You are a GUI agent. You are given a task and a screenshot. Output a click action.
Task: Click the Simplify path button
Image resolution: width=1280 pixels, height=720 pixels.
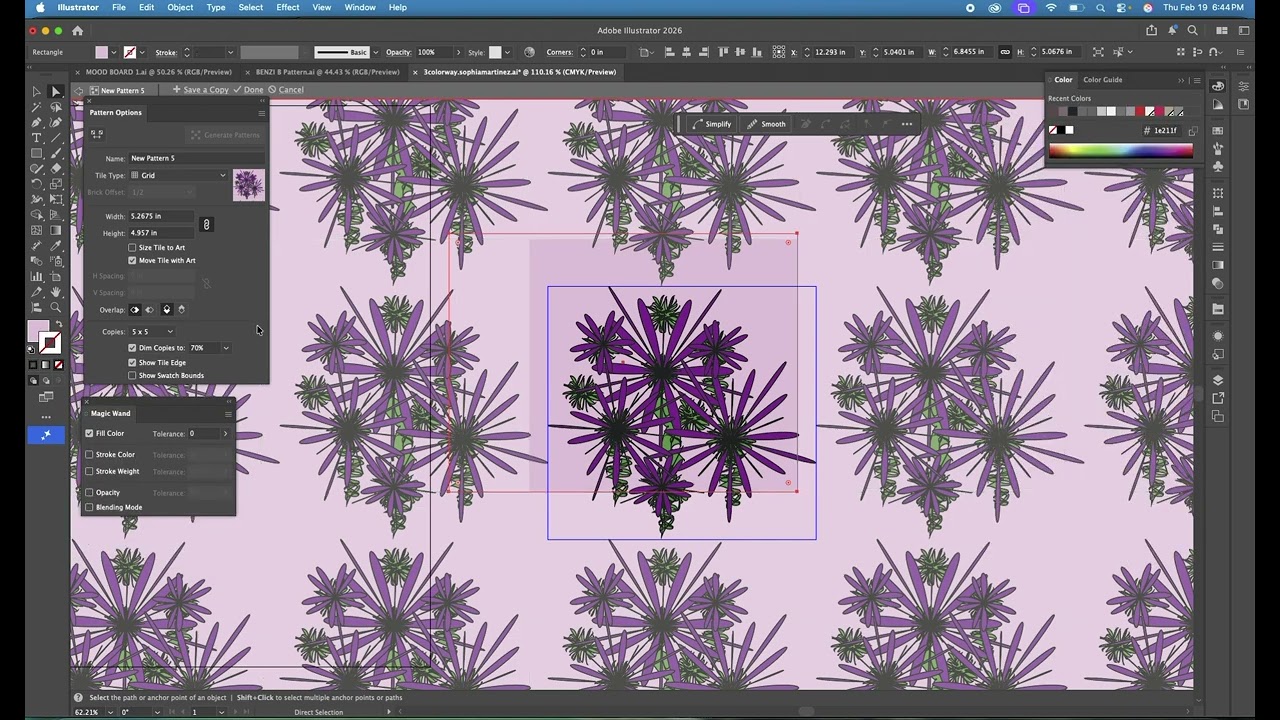[x=713, y=124]
